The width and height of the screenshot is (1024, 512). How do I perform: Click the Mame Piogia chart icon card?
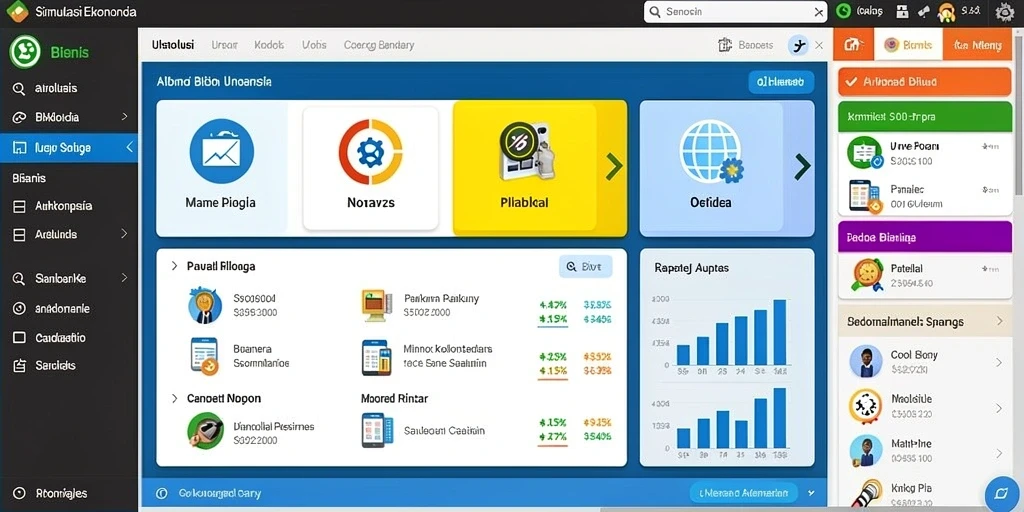click(221, 151)
